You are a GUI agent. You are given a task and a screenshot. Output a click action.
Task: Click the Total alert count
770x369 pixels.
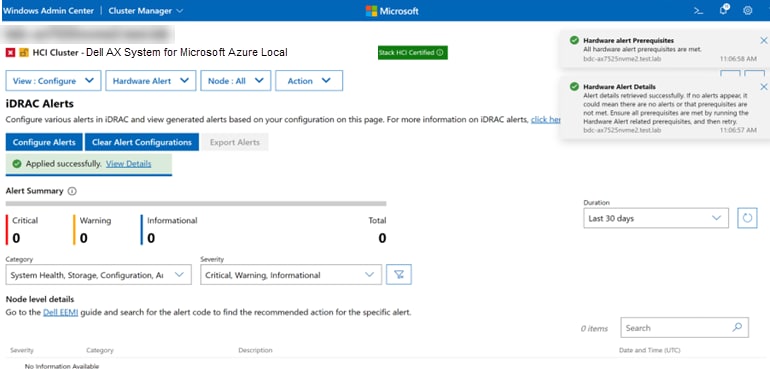coord(382,238)
